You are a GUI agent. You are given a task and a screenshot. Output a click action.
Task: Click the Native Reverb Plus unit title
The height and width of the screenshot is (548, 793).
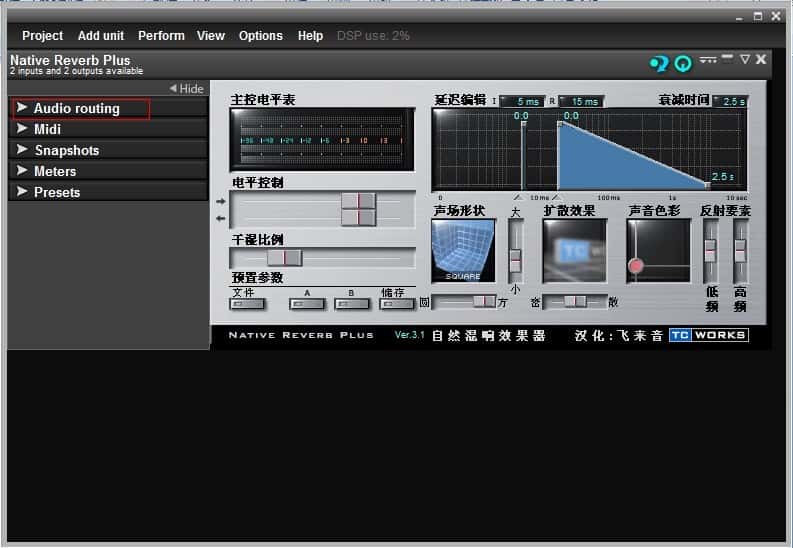(x=70, y=60)
